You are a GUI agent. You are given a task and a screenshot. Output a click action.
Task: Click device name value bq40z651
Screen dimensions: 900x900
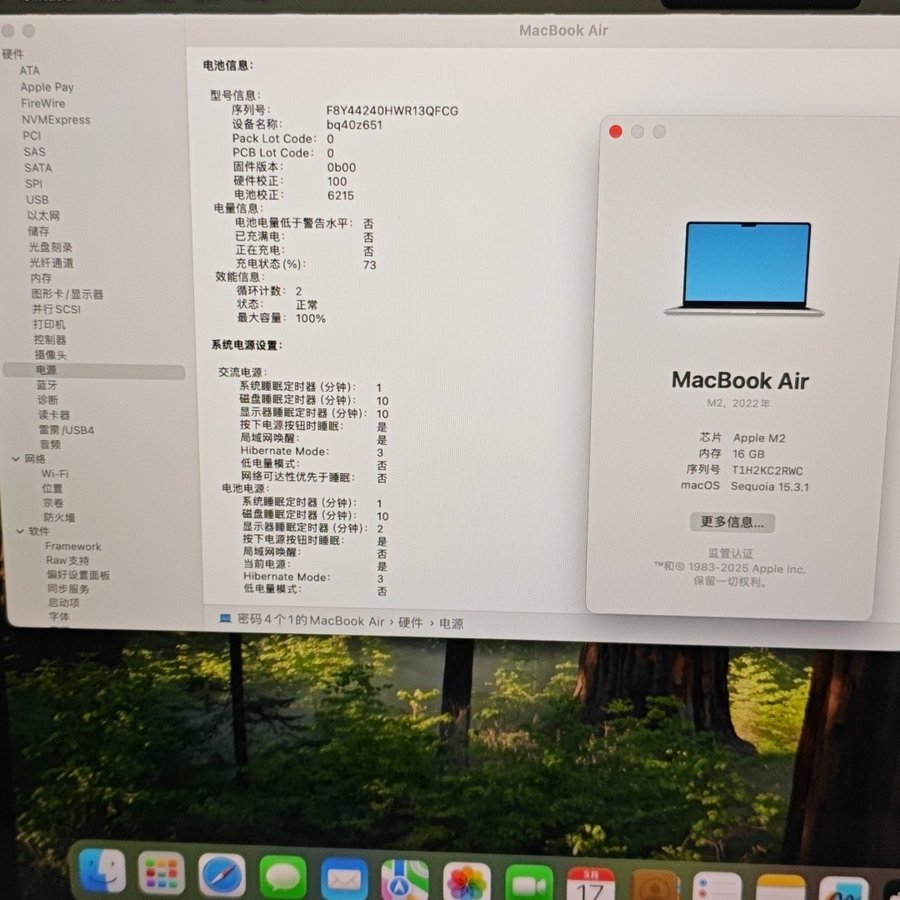coord(354,125)
